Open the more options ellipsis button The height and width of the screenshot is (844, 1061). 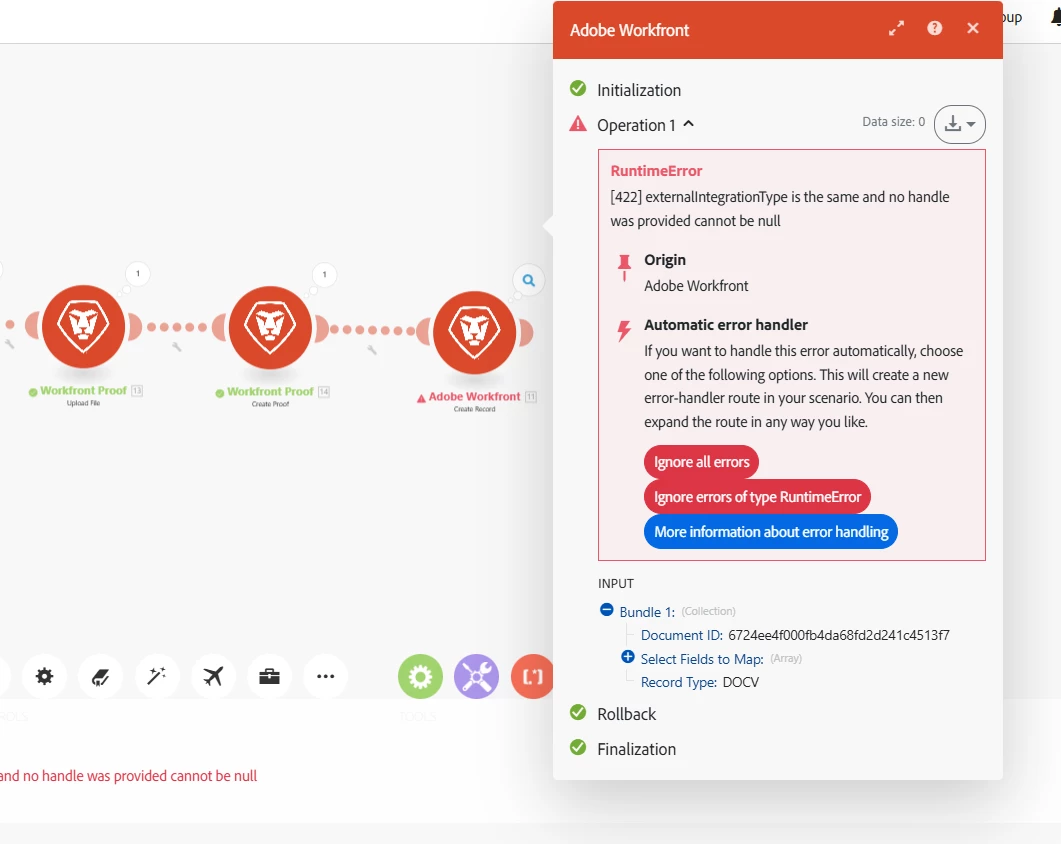coord(325,676)
